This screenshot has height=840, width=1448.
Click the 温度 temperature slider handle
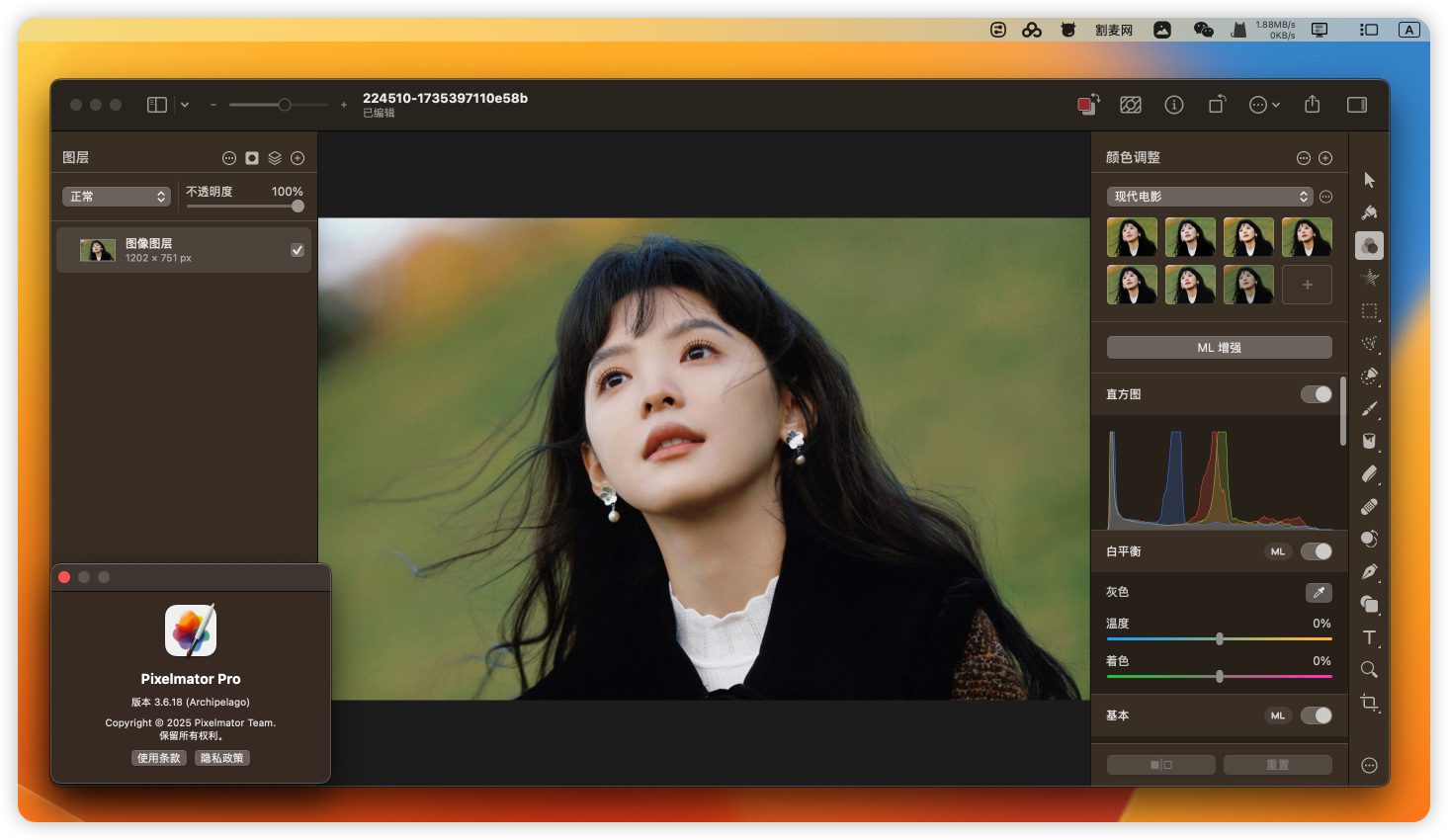point(1220,639)
